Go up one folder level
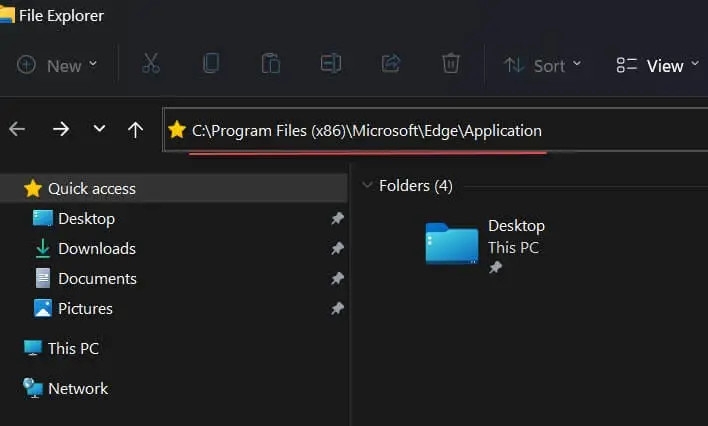Screen dimensions: 708x426 coord(135,130)
